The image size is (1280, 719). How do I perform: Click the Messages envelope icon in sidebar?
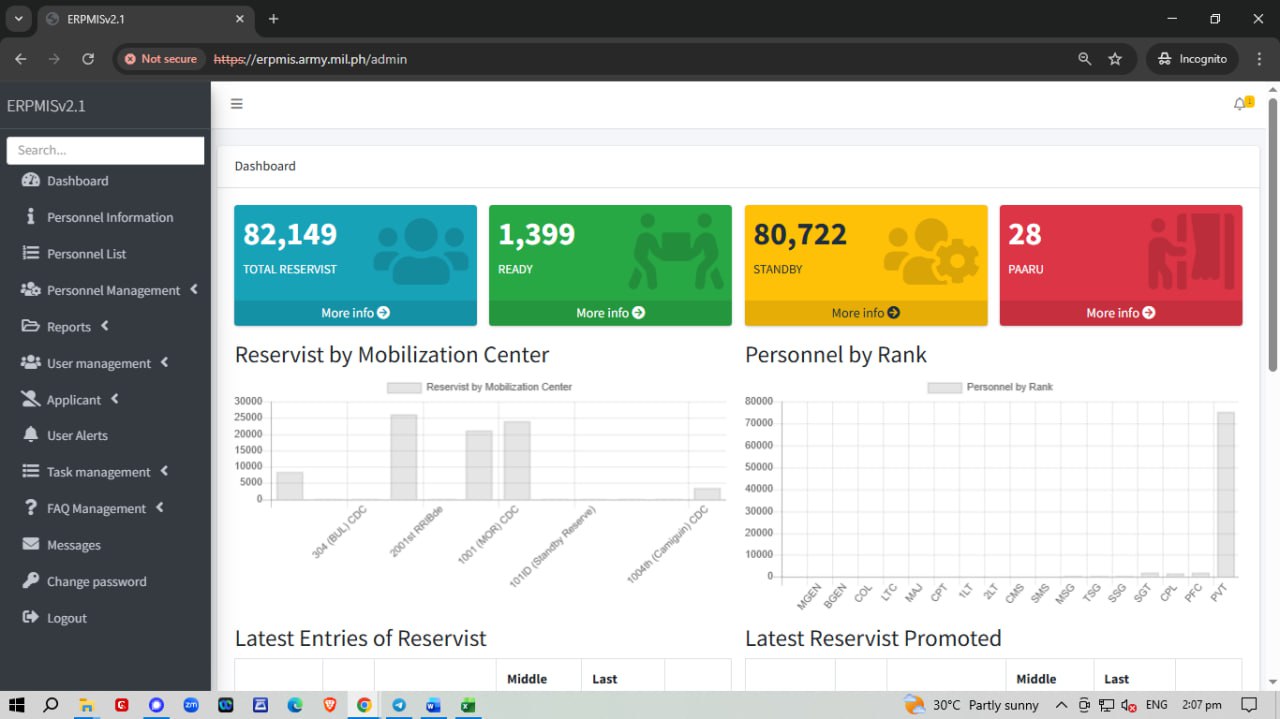[x=30, y=545]
